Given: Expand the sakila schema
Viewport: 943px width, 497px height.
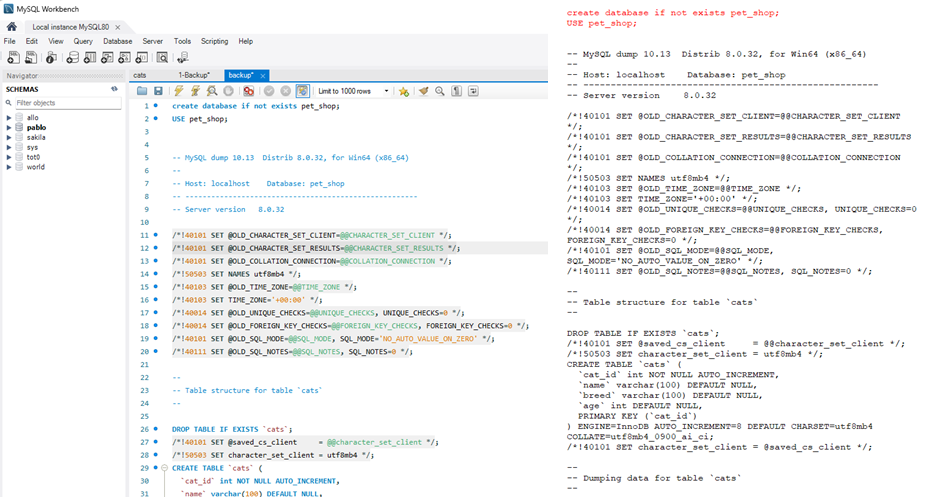Looking at the screenshot, I should tap(9, 137).
